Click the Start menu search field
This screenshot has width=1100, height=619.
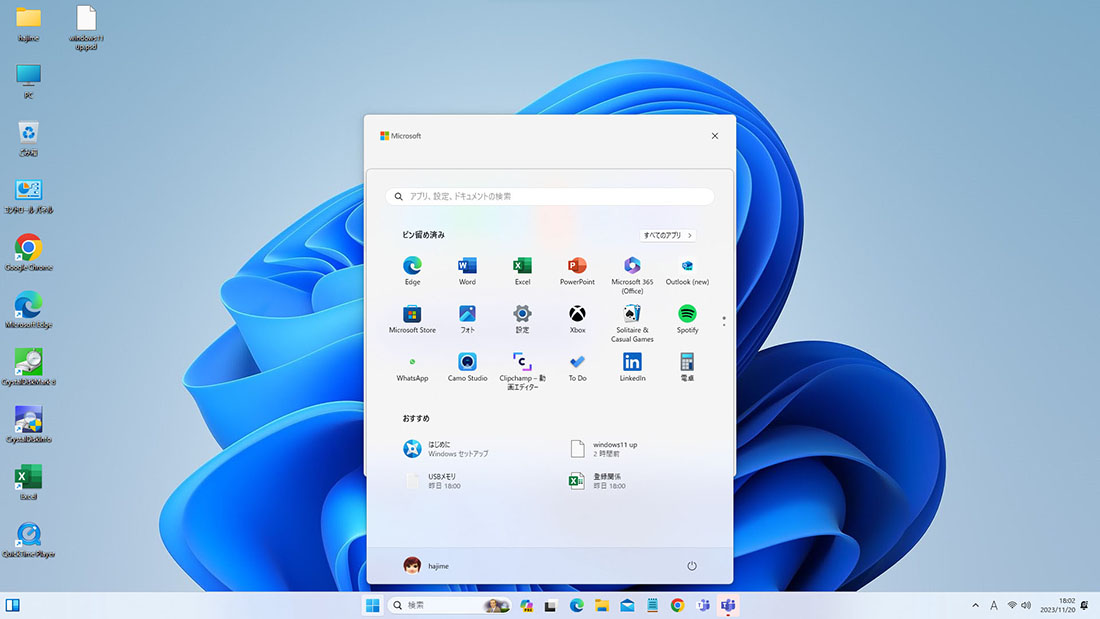click(x=550, y=197)
